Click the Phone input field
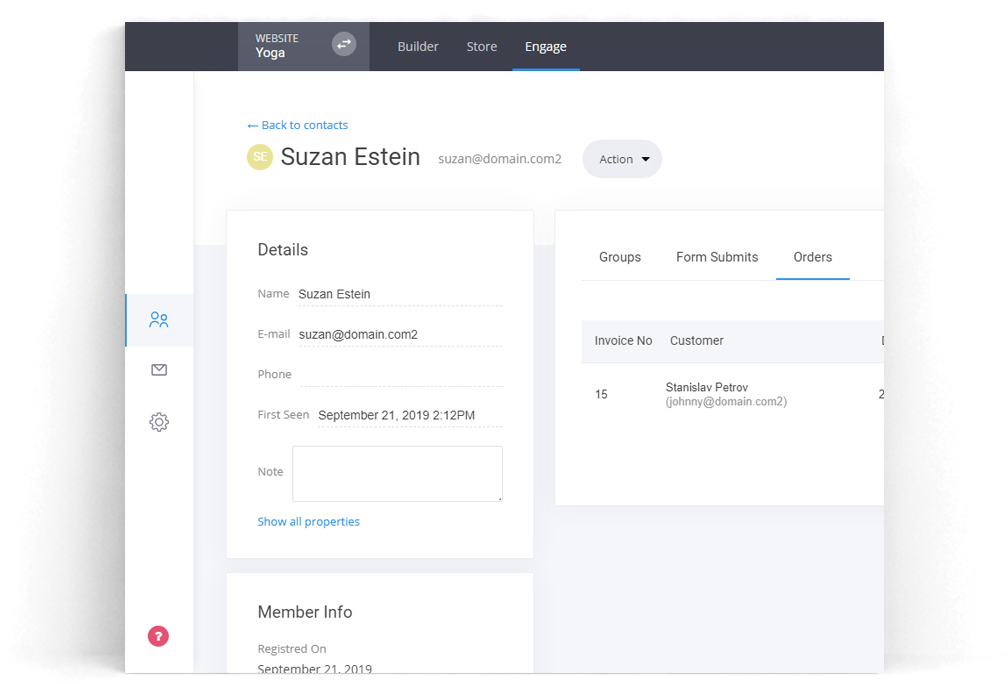1008x684 pixels. [400, 374]
